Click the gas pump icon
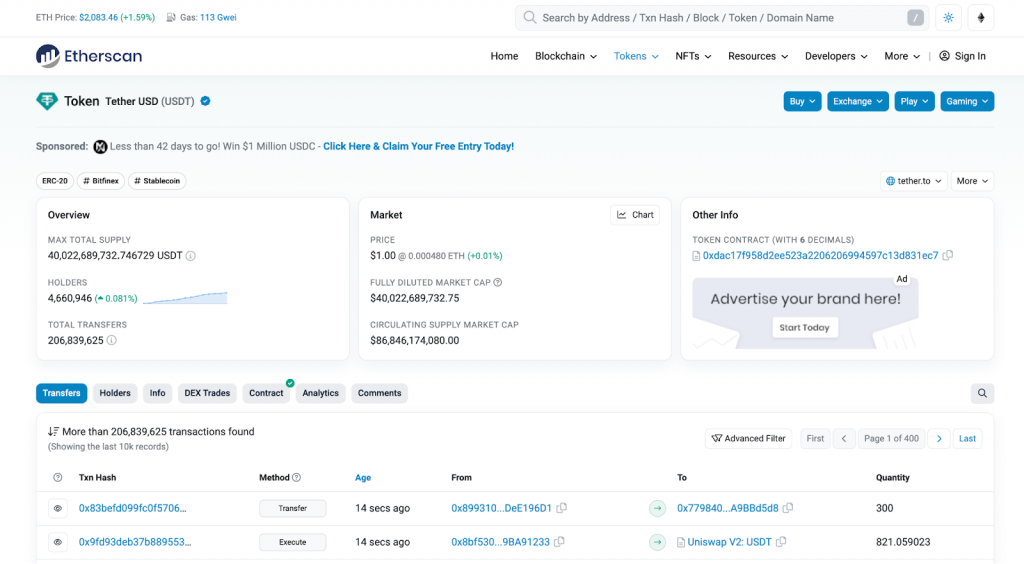Screen dimensions: 1024x564 [171, 18]
